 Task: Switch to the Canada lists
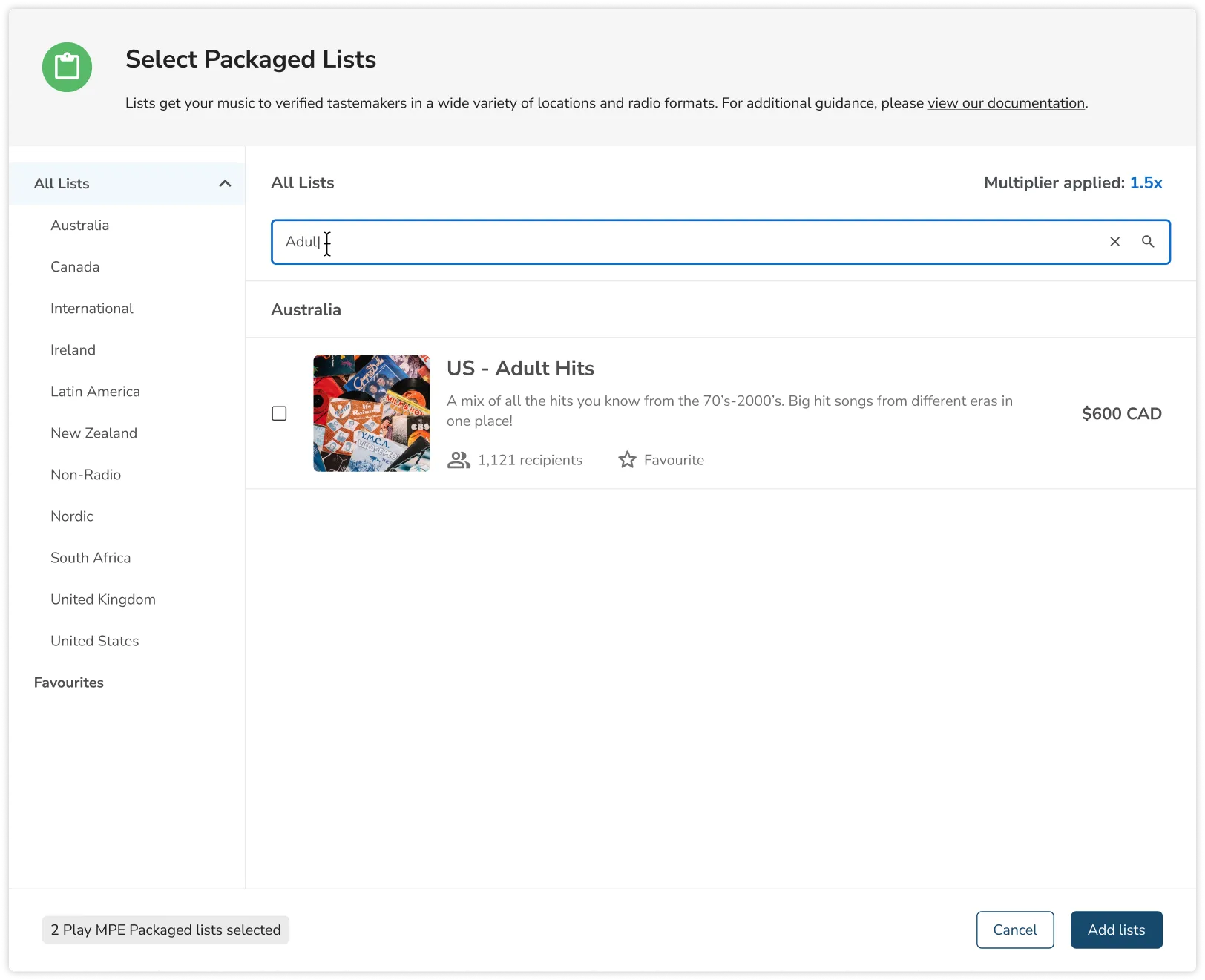pyautogui.click(x=74, y=266)
